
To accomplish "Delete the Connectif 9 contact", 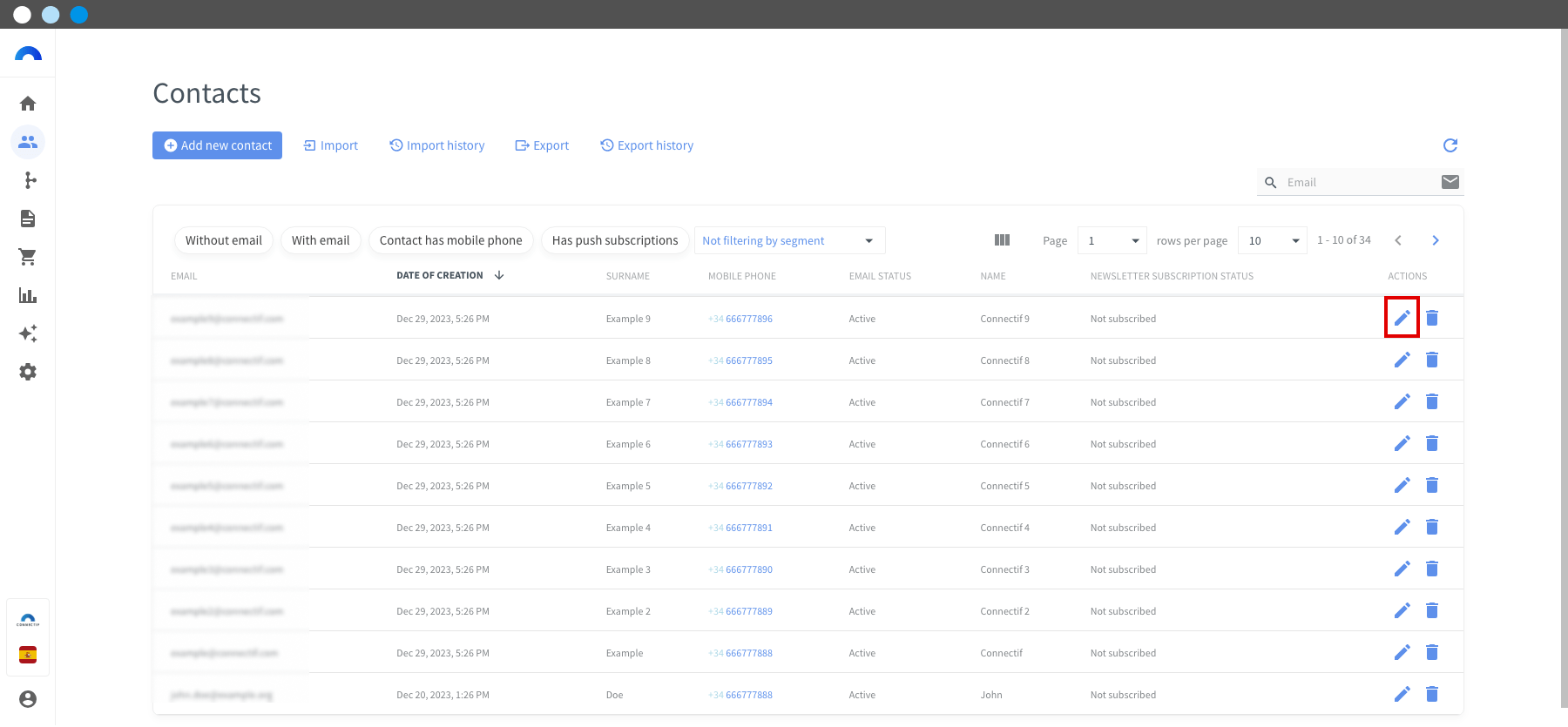I will (x=1432, y=318).
